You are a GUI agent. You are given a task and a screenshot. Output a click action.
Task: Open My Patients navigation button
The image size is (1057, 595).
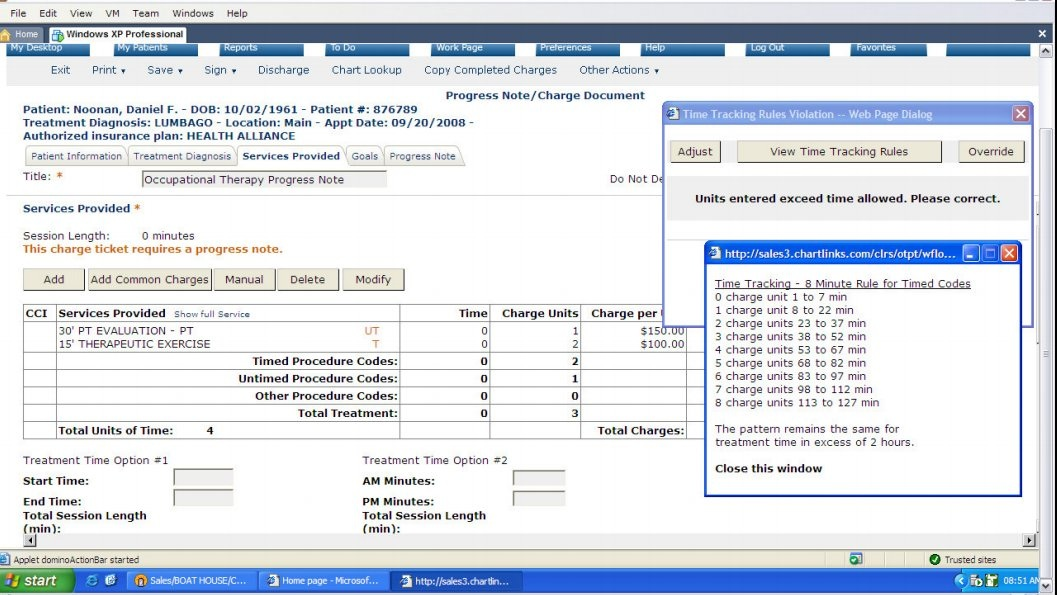156,49
